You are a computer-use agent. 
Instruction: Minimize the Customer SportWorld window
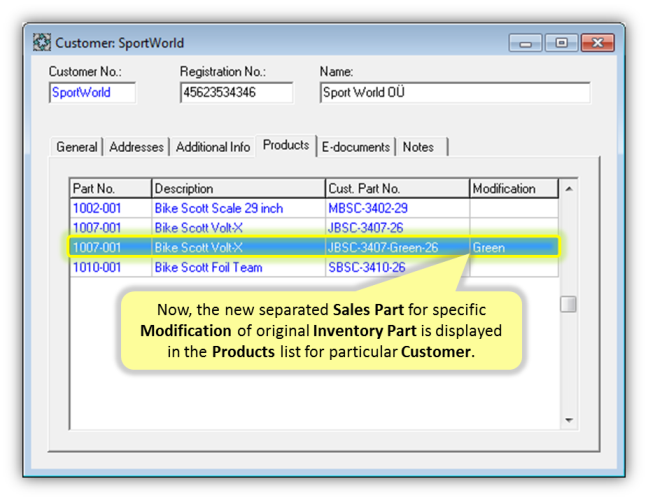[x=525, y=43]
